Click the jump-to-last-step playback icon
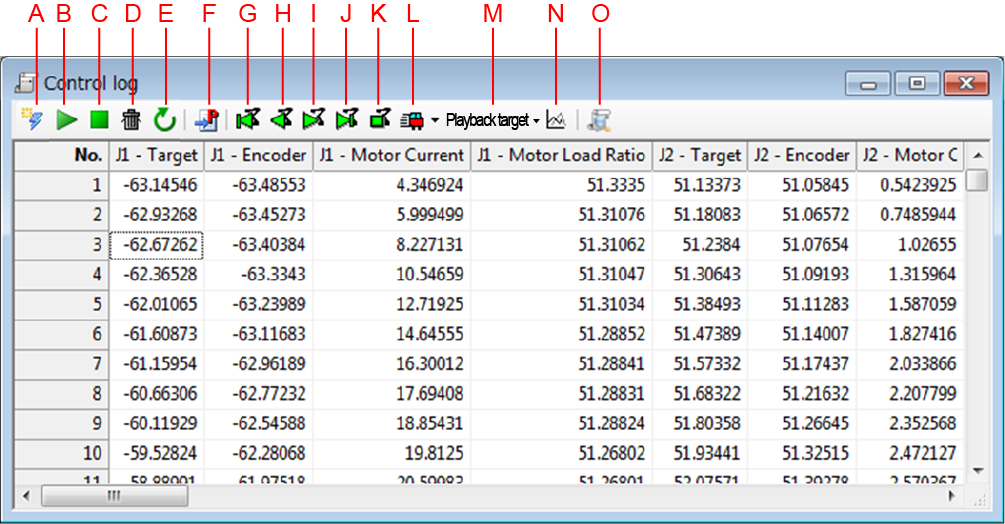Screen dimensions: 1005x524 (x=347, y=120)
